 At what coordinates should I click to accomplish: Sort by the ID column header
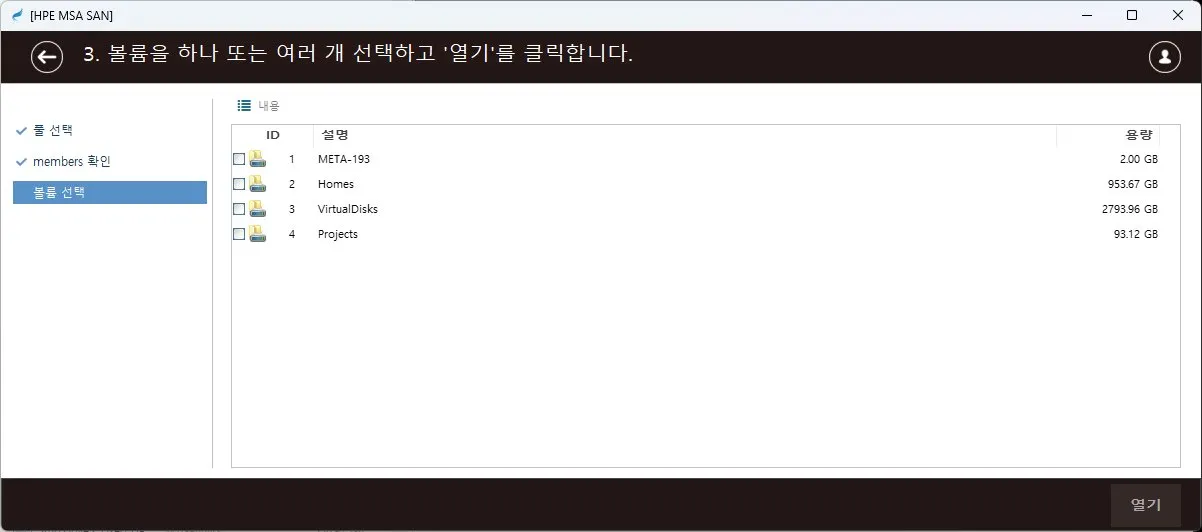273,135
